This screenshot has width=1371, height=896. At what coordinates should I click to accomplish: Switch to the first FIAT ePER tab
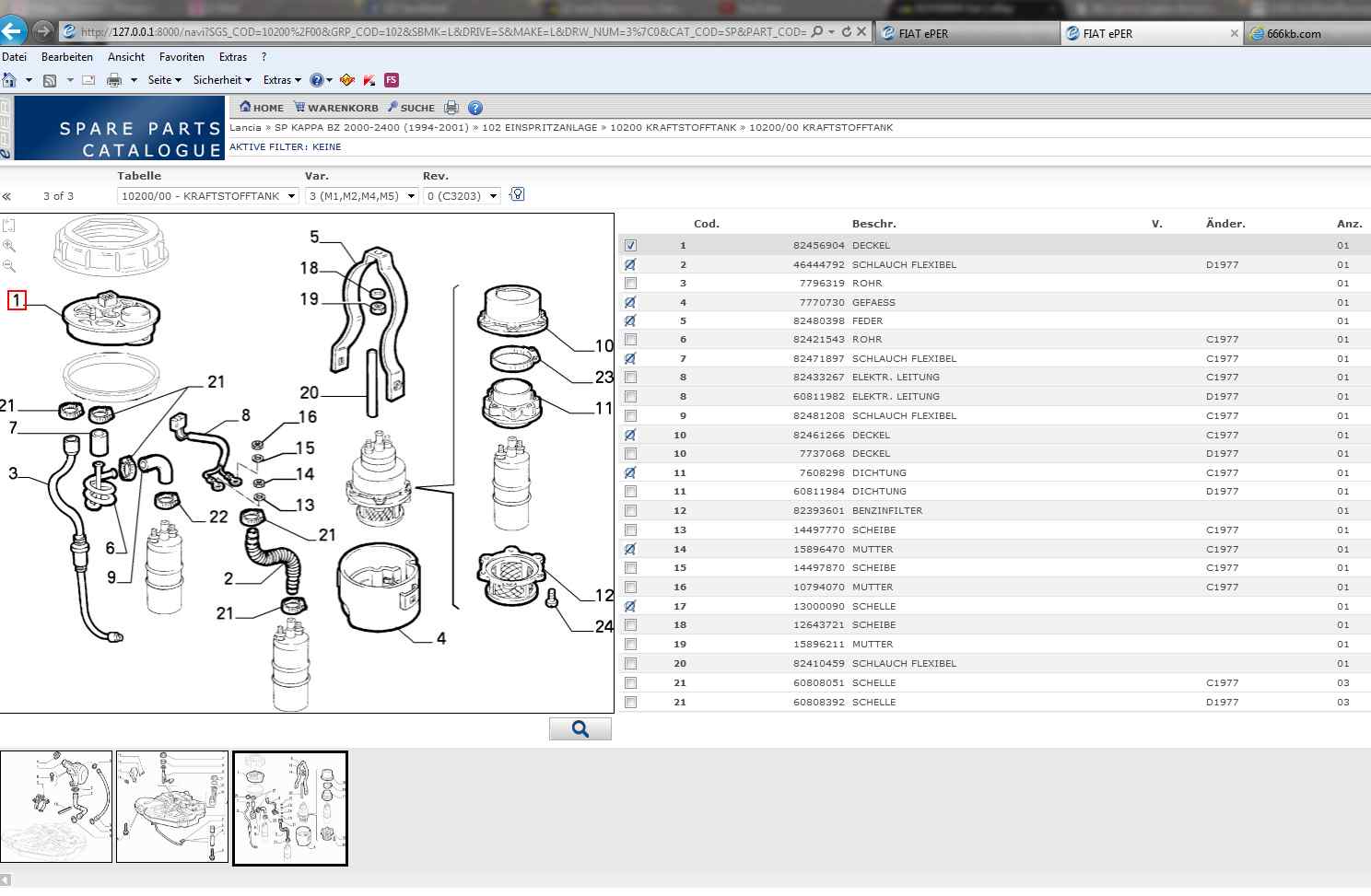pyautogui.click(x=967, y=33)
